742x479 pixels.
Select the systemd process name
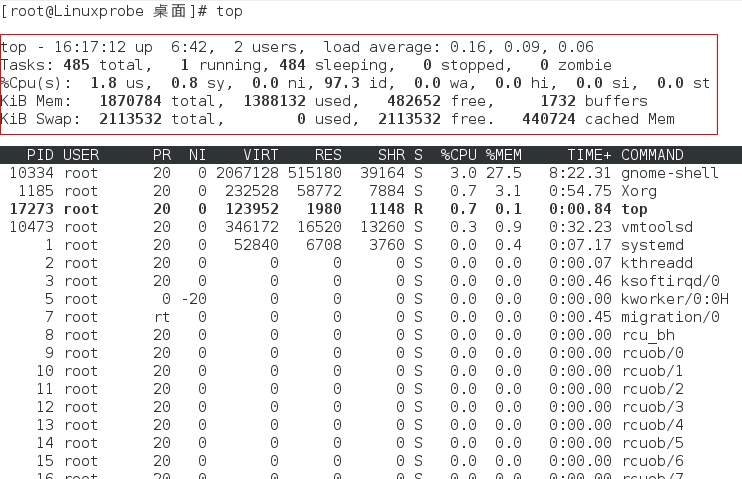[x=652, y=245]
